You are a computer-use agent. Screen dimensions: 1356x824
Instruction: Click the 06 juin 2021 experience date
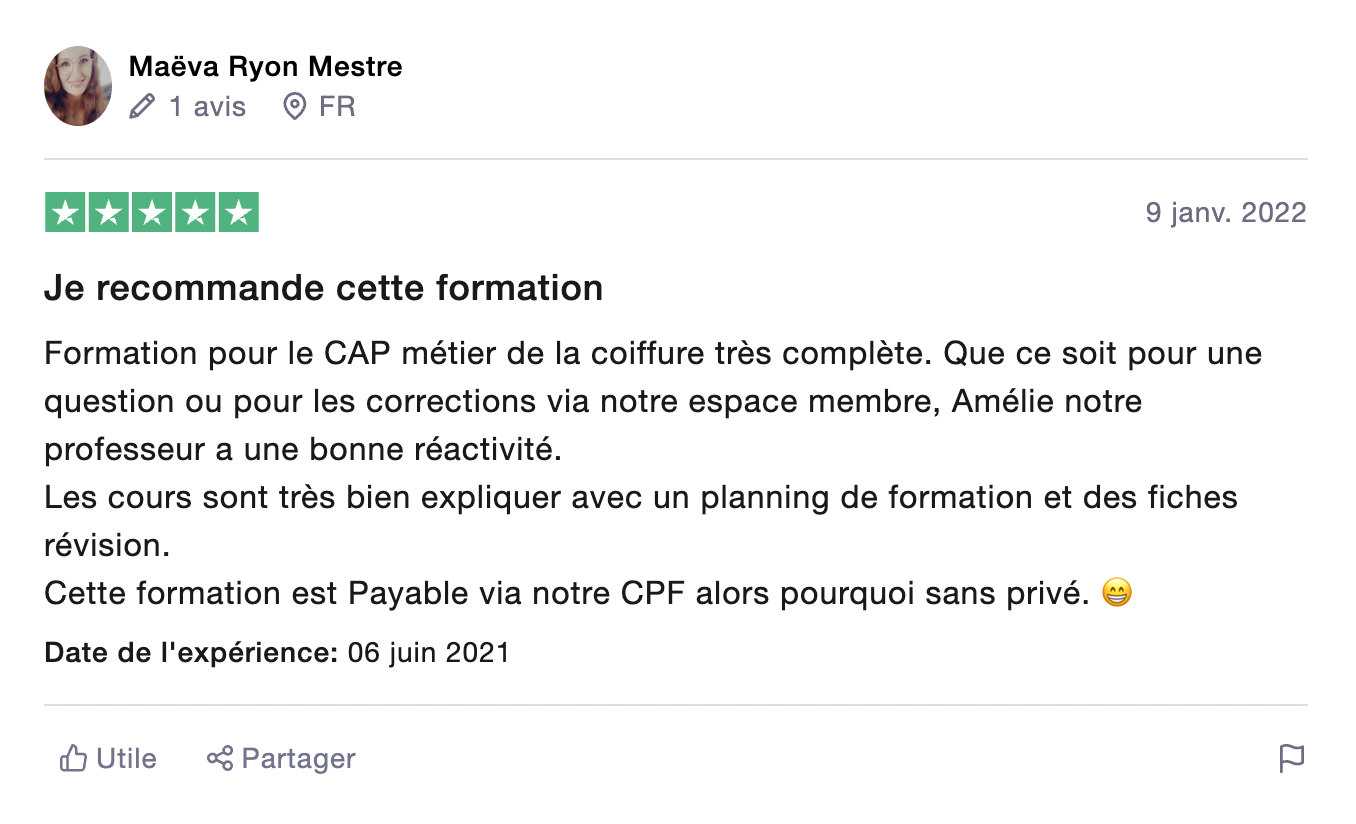[x=429, y=654]
